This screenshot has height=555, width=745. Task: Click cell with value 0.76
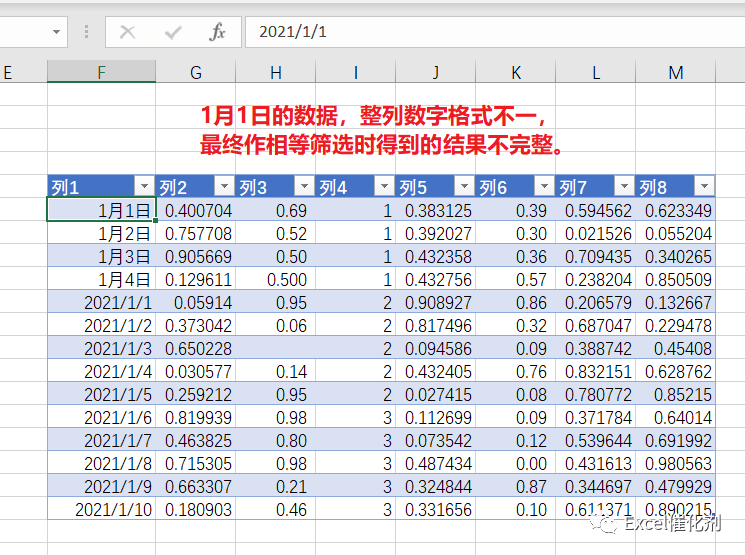(516, 371)
